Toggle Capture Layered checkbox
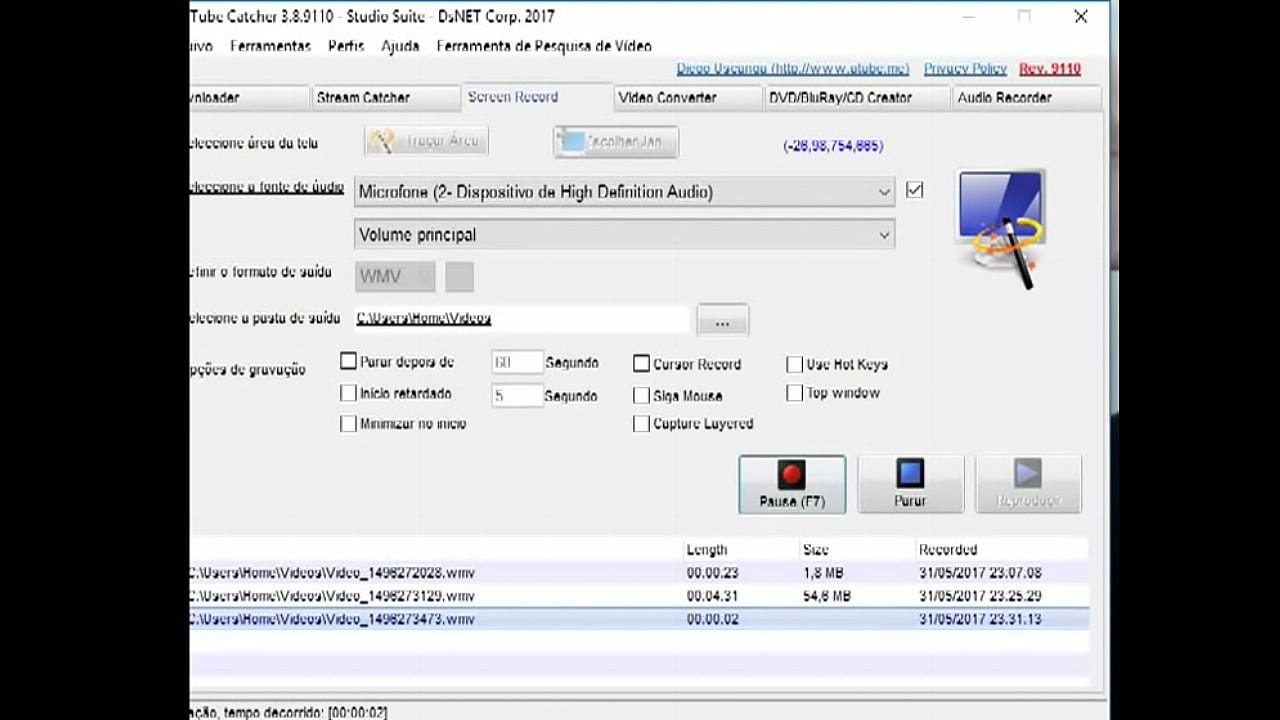This screenshot has width=1280, height=720. [x=642, y=424]
